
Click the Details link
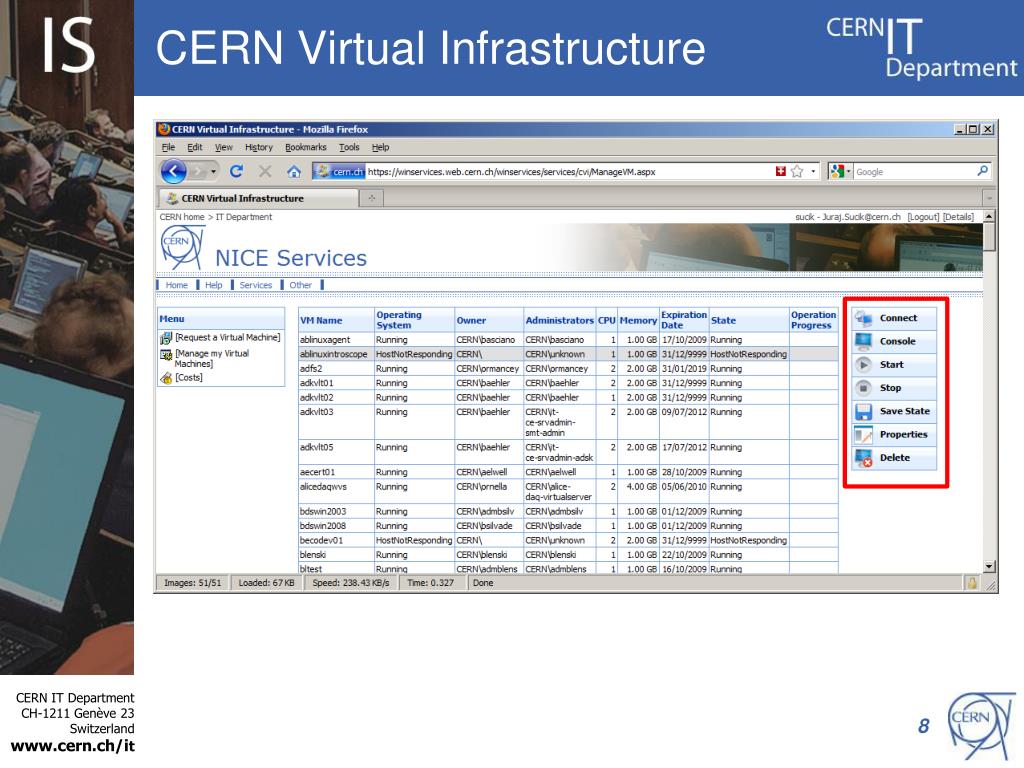[958, 217]
